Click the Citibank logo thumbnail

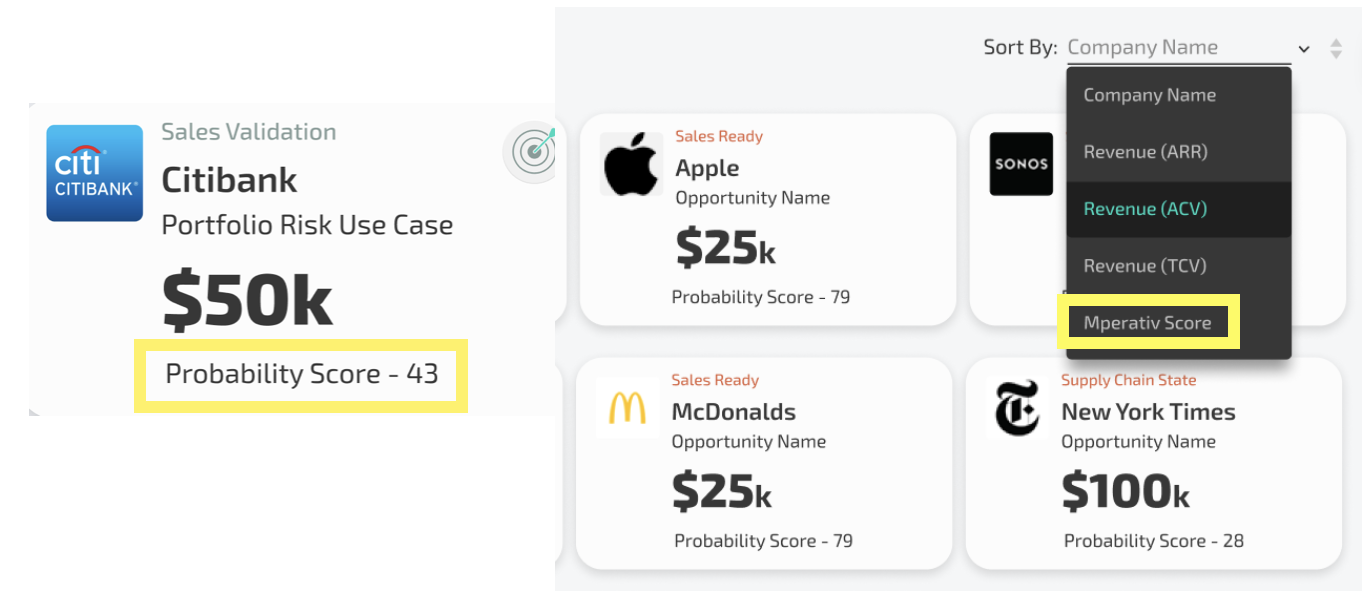(x=95, y=173)
